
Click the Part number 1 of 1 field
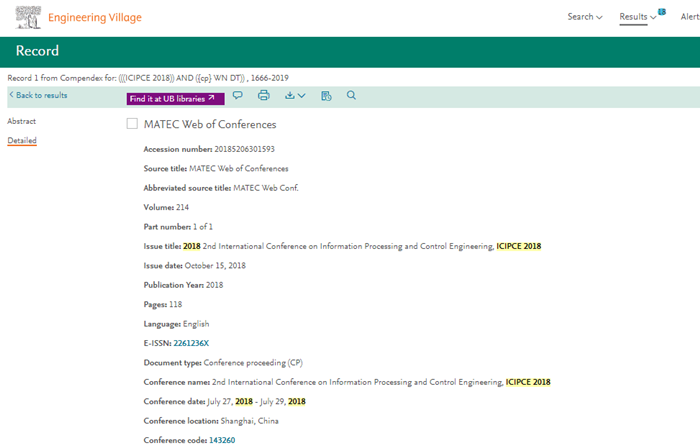[x=178, y=227]
